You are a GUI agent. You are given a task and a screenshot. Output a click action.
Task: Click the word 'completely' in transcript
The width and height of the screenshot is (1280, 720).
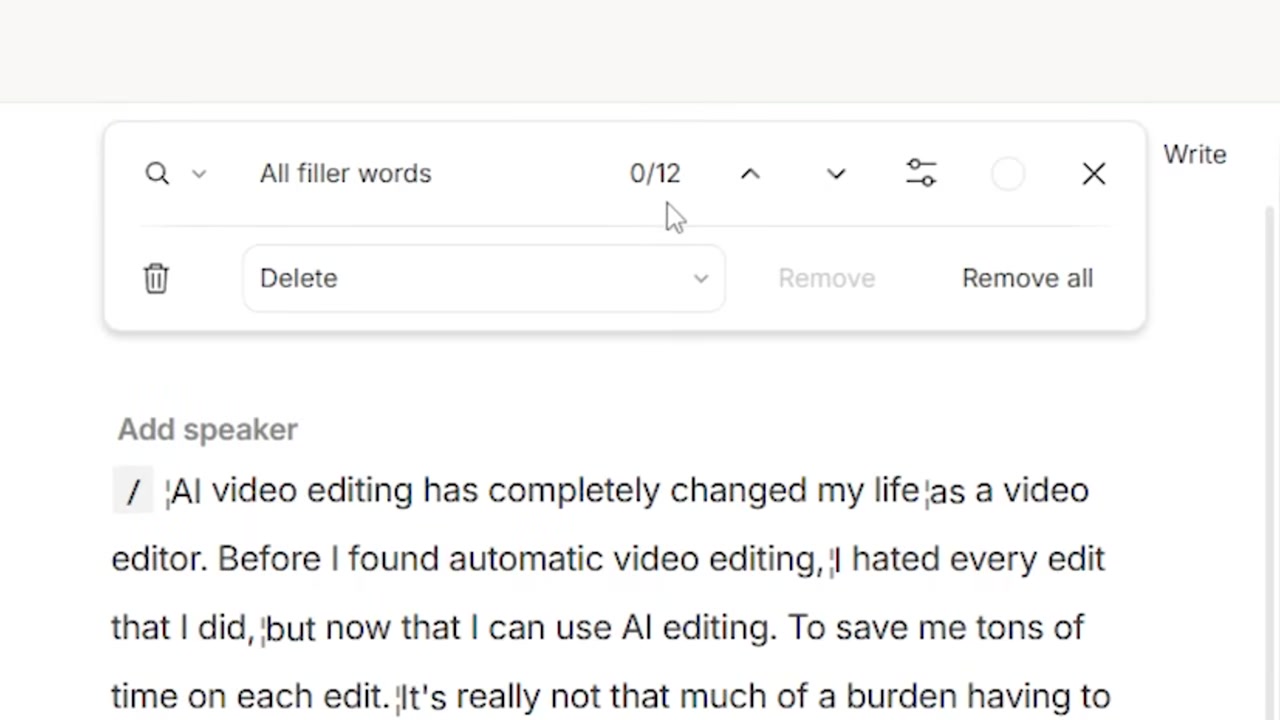click(x=574, y=491)
